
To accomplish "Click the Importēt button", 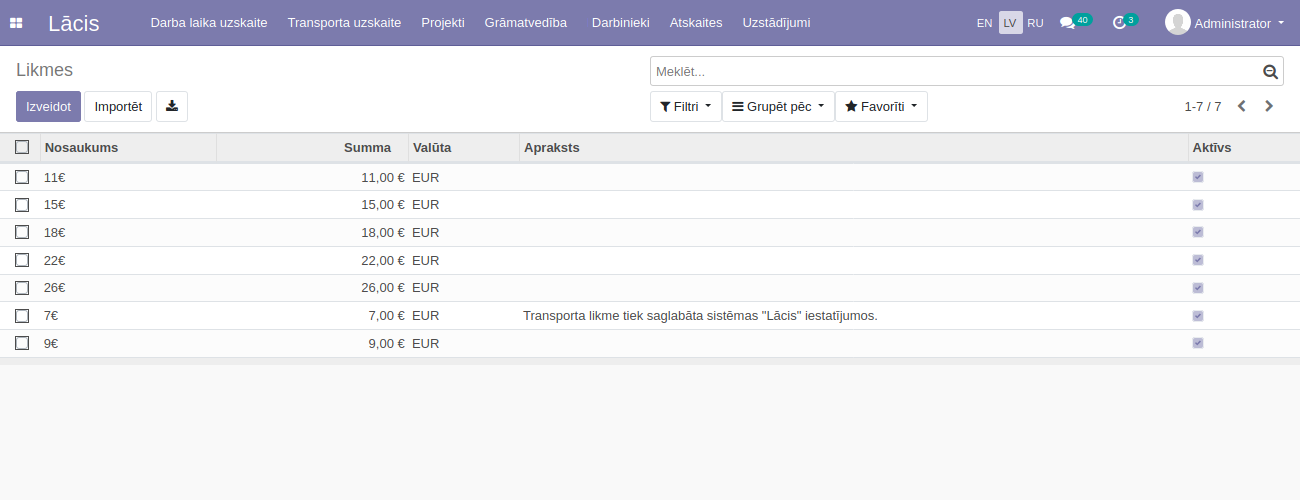I will [118, 106].
